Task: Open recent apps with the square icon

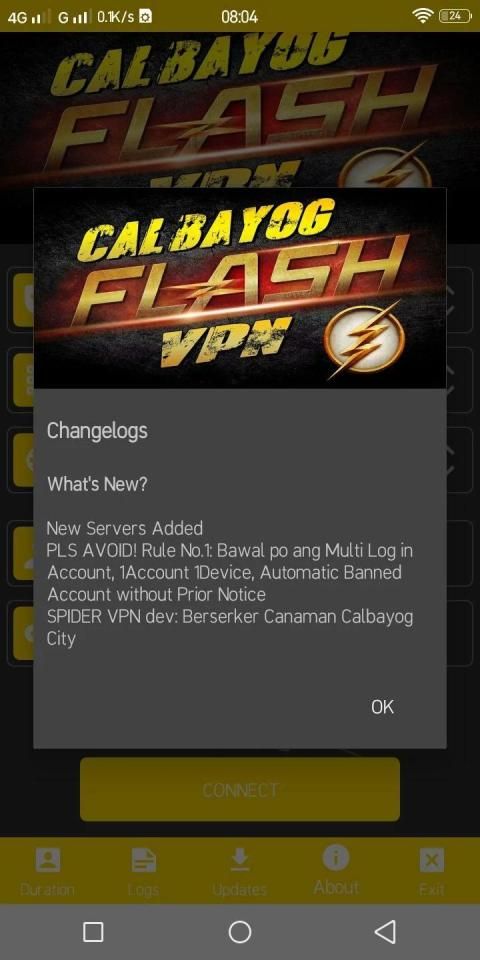Action: [x=93, y=932]
